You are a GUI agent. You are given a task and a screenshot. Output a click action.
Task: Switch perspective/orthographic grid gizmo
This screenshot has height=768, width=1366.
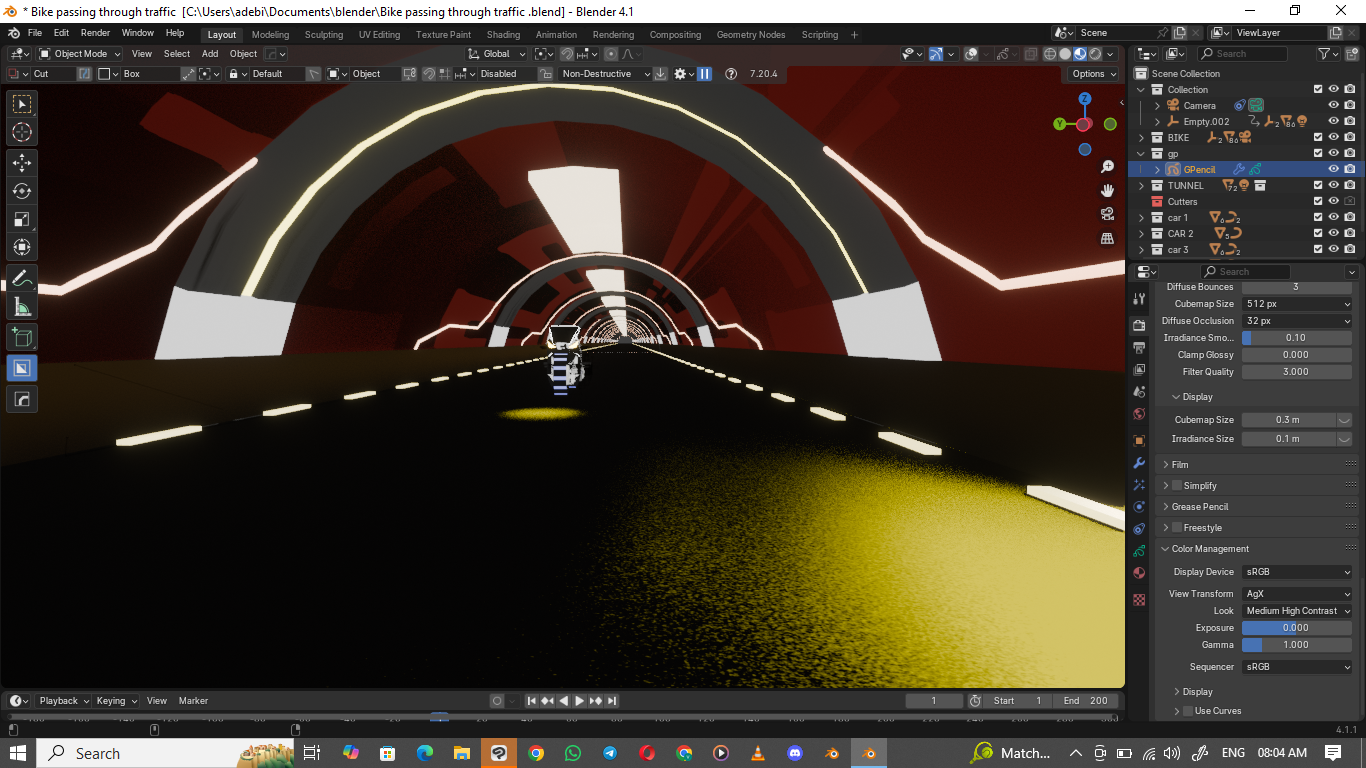point(1108,238)
